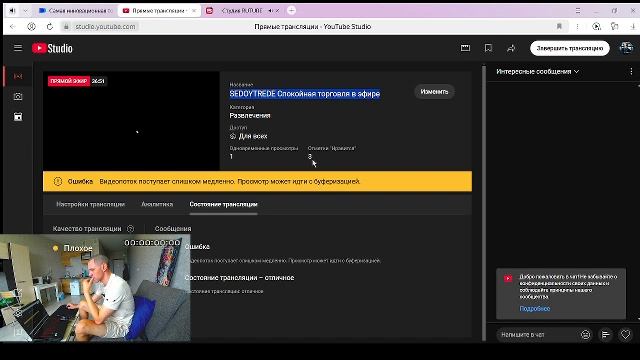Click the browser profile icon next to reload

click(x=31, y=27)
